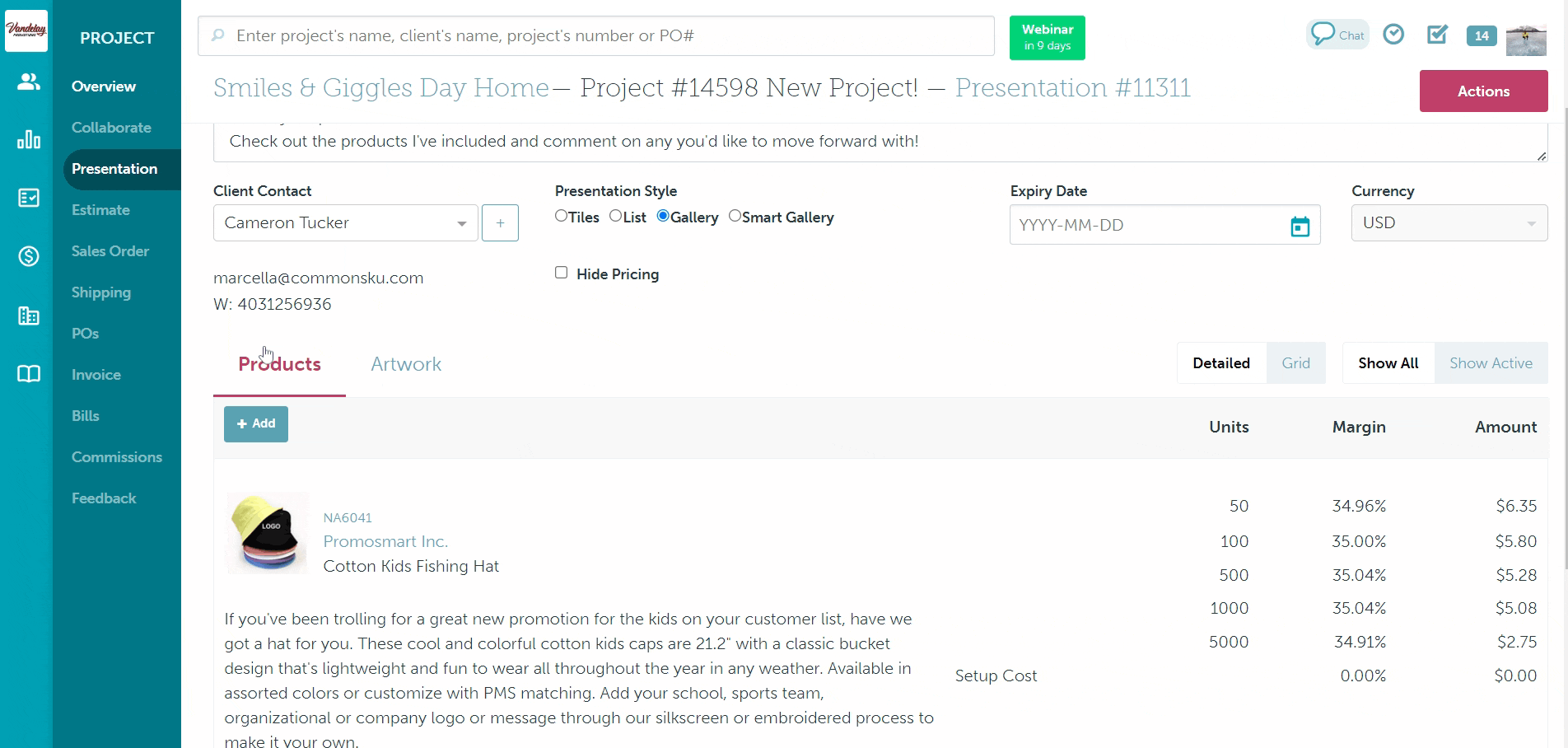The image size is (1568, 748).
Task: Select the Tiles presentation style
Action: [562, 216]
